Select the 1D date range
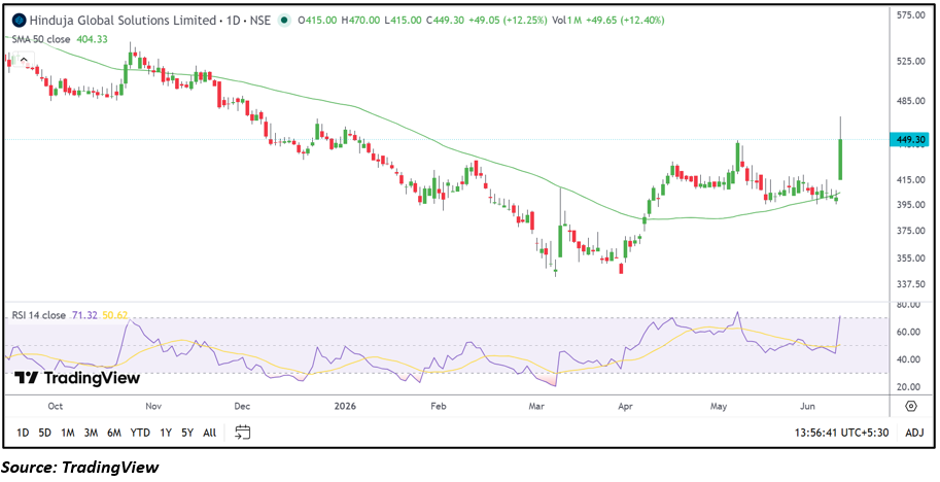Viewport: 940px width, 482px height. [22, 432]
